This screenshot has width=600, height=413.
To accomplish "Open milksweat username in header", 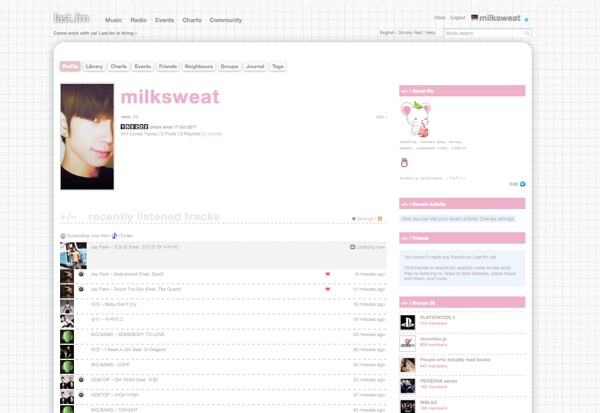I will coord(499,18).
